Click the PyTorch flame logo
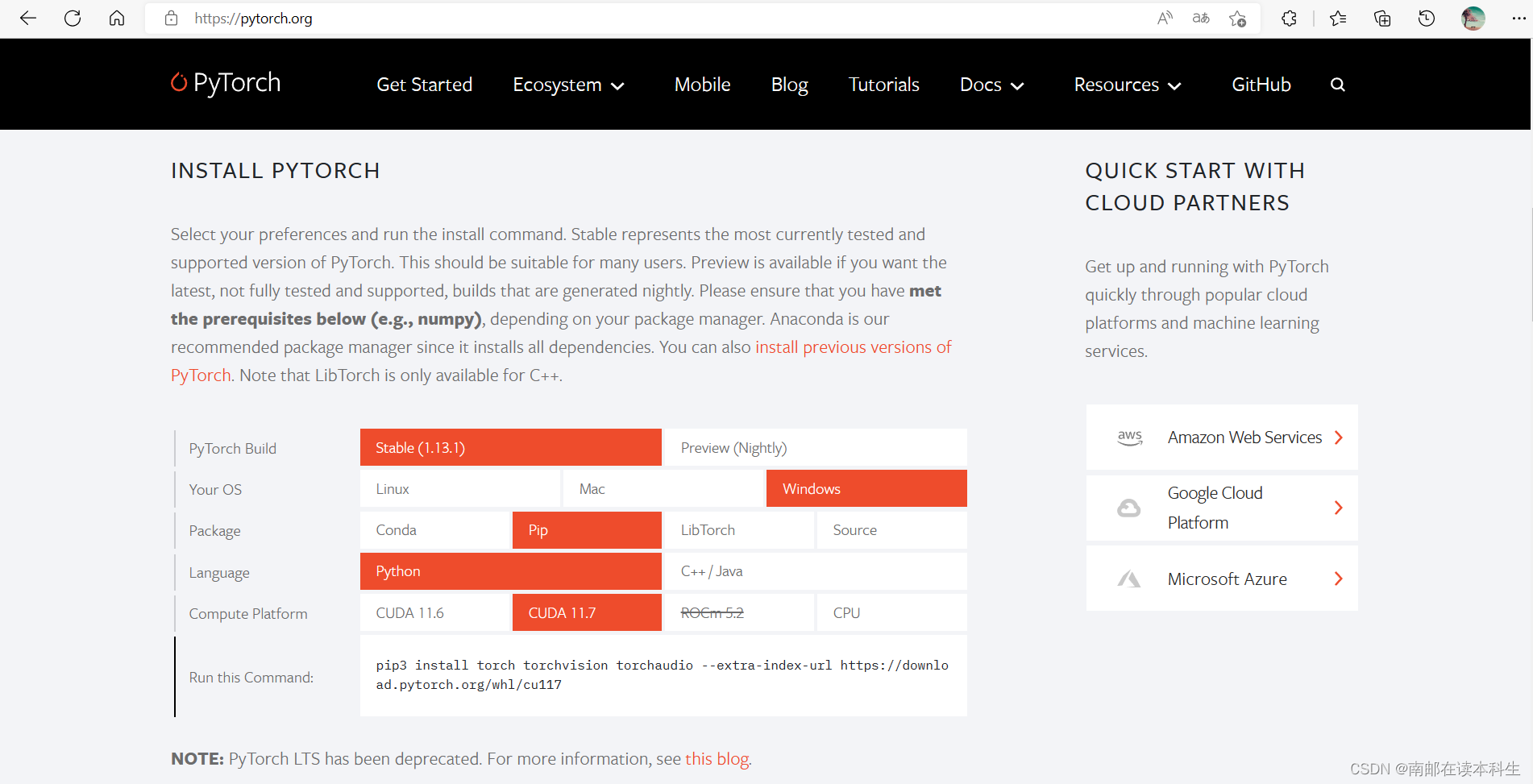This screenshot has height=784, width=1533. click(x=178, y=82)
